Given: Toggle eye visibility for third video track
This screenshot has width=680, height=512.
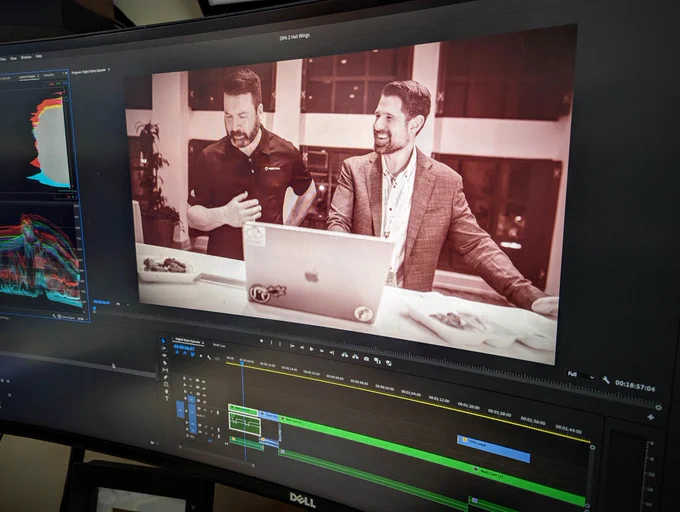Looking at the screenshot, I should tap(204, 395).
